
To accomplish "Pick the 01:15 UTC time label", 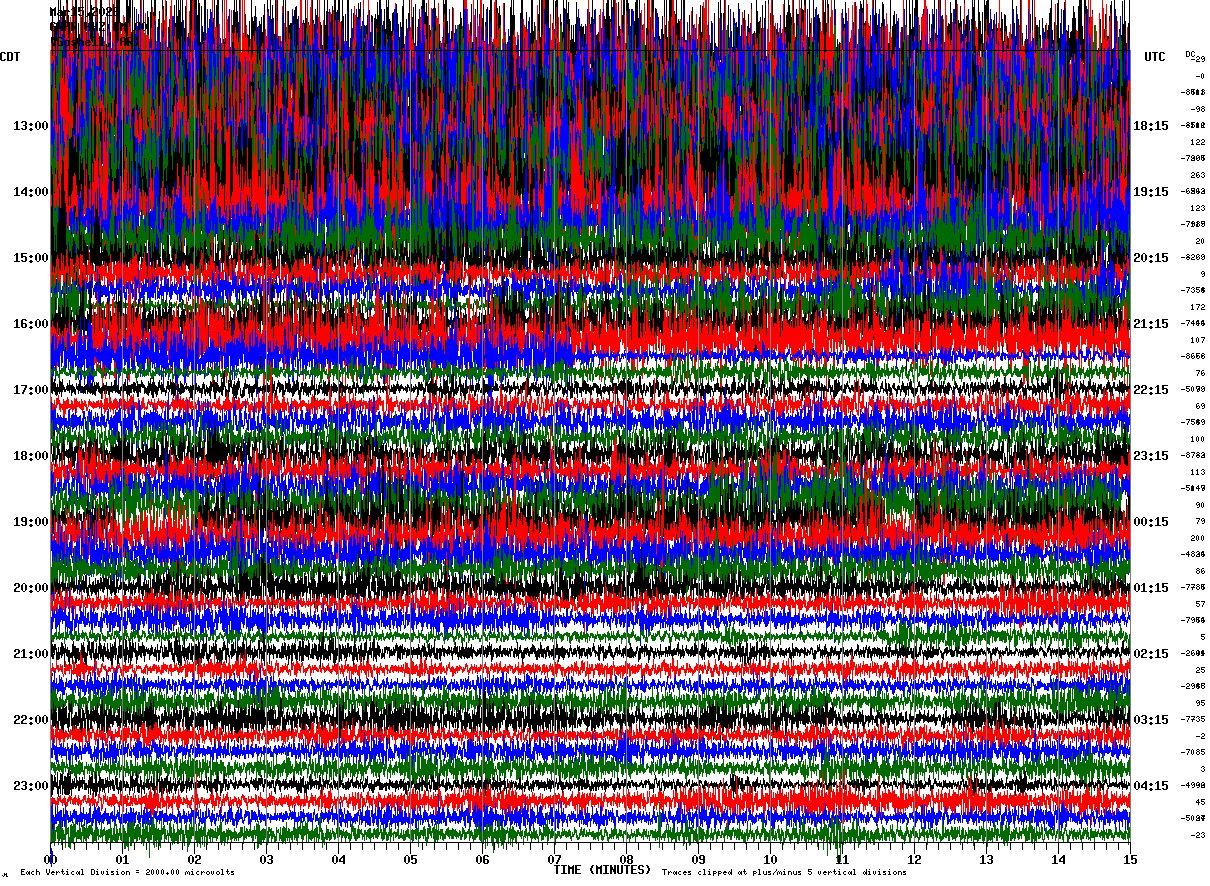I will pyautogui.click(x=1150, y=588).
